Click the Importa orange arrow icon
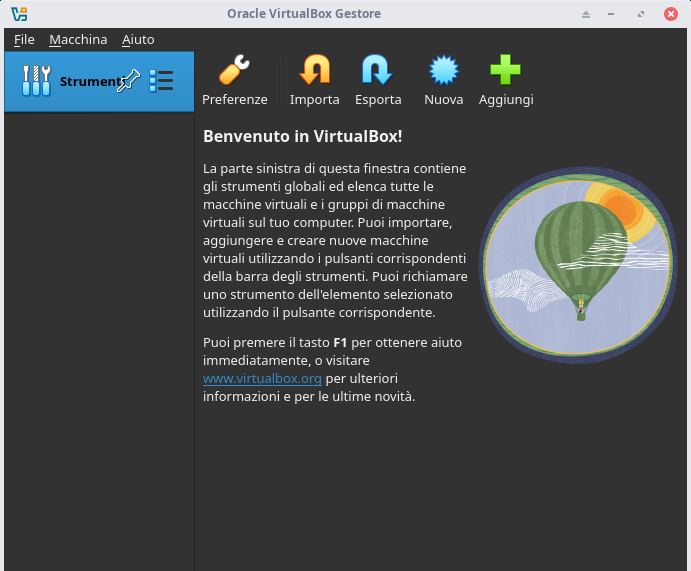 tap(314, 71)
